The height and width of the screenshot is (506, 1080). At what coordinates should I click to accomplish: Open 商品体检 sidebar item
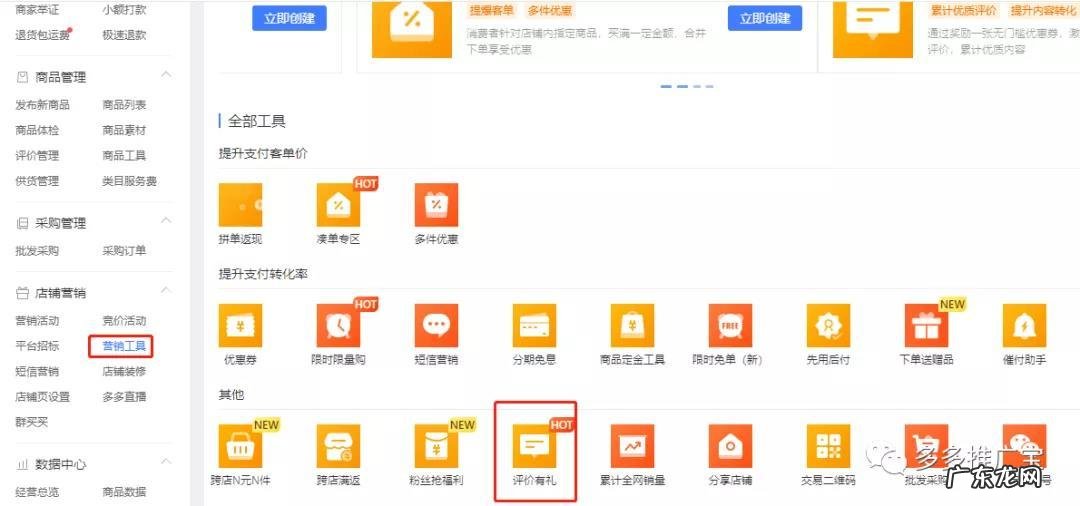click(x=37, y=130)
